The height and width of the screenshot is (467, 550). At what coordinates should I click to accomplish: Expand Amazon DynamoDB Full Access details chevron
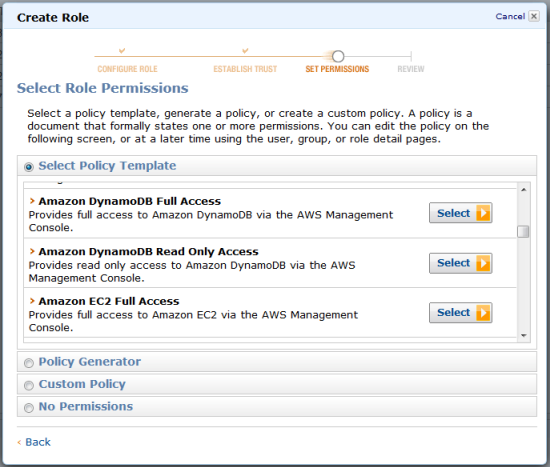(x=32, y=201)
